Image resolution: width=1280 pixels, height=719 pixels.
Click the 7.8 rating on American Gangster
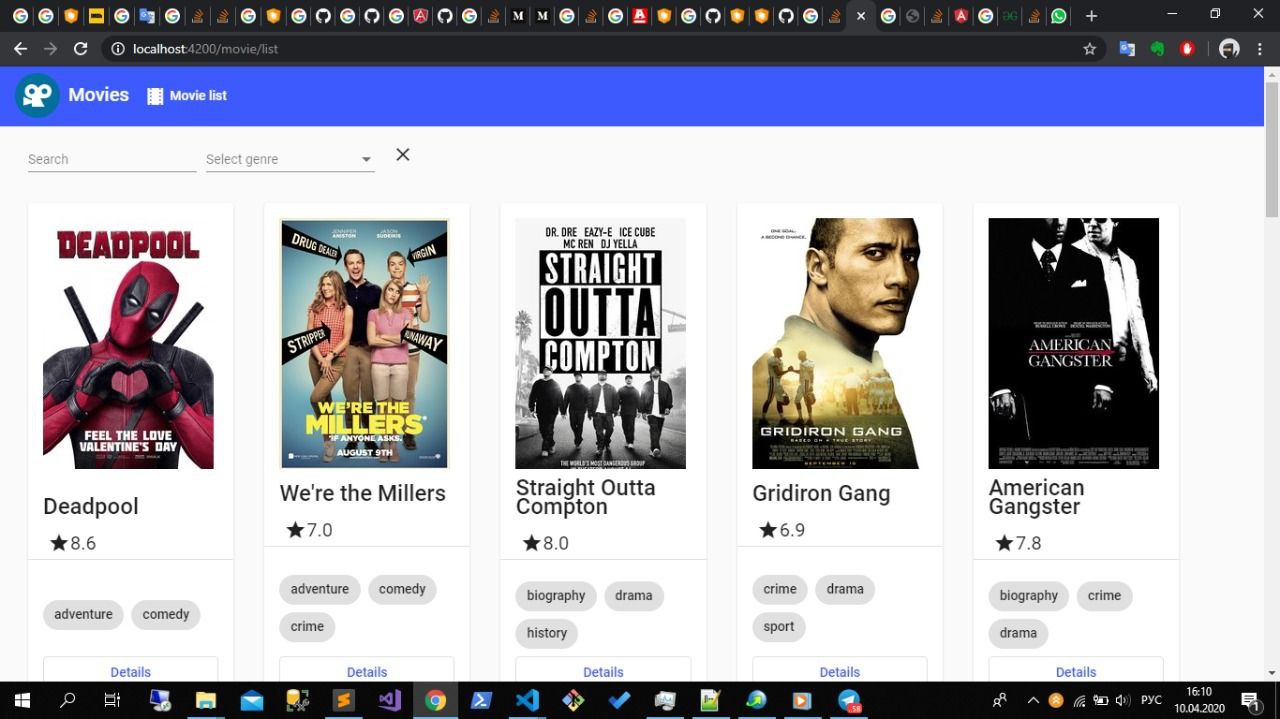point(1018,543)
